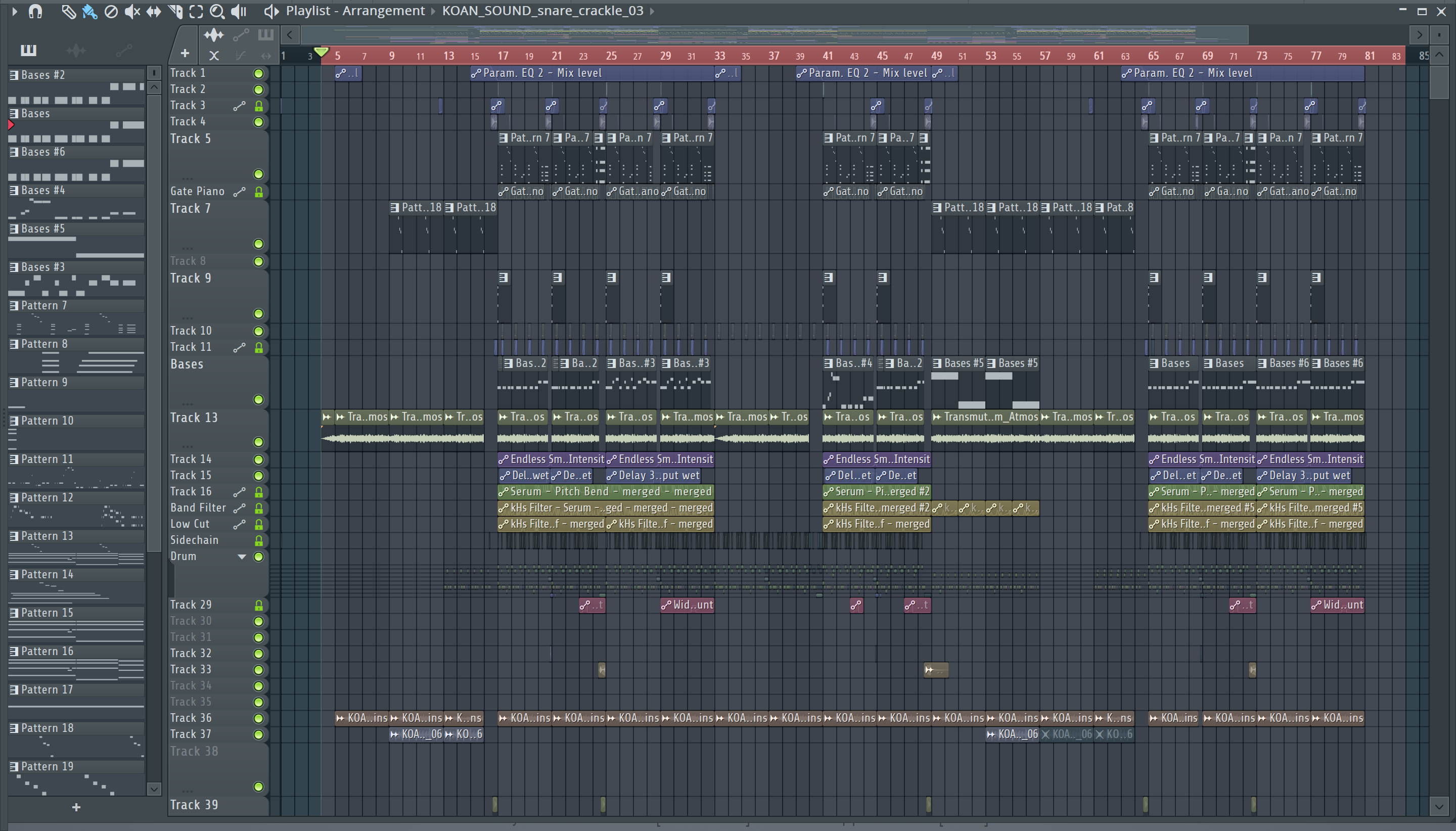Switch clip source to automation
The height and width of the screenshot is (831, 1456).
[x=241, y=35]
